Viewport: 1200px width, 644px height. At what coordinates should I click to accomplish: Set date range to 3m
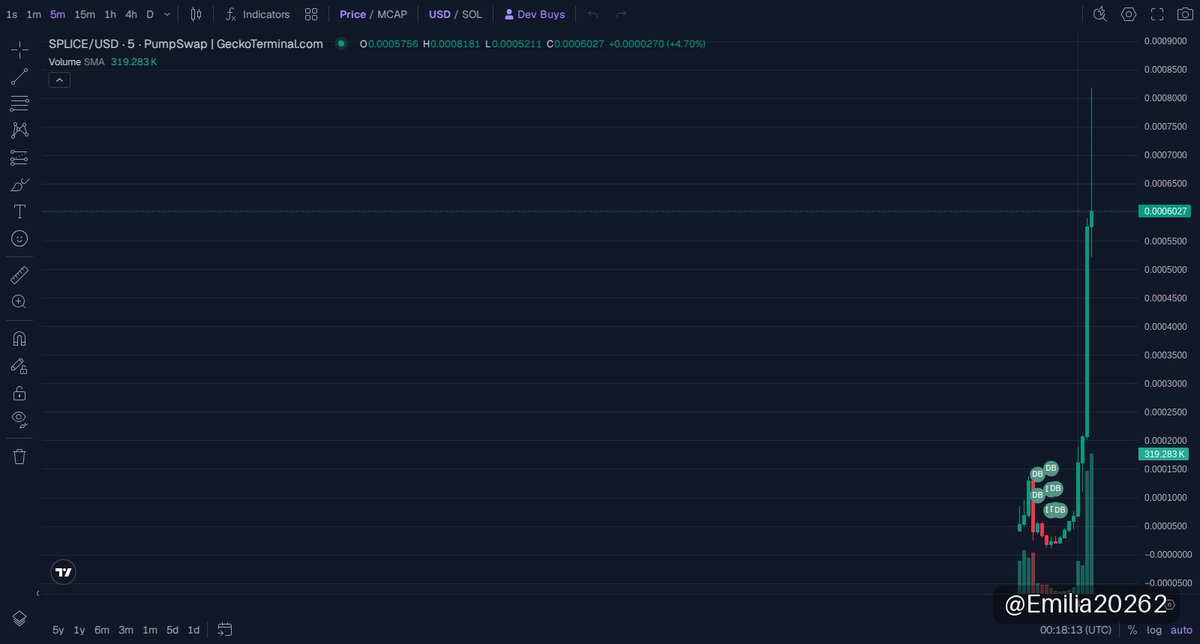pyautogui.click(x=126, y=630)
